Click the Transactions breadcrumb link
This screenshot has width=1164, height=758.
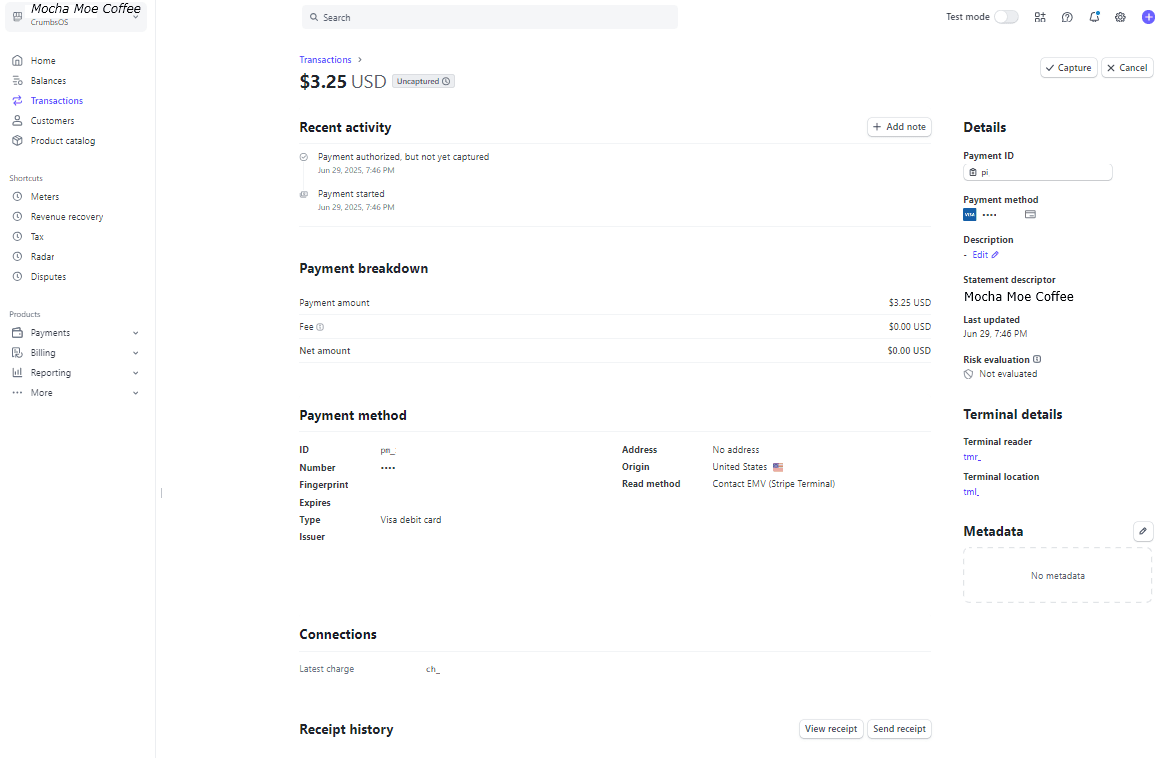(x=325, y=60)
